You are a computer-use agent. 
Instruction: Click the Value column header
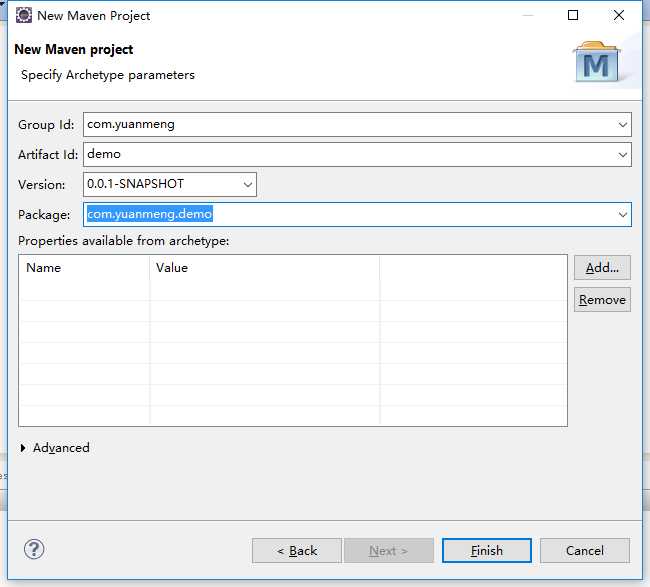coord(264,268)
